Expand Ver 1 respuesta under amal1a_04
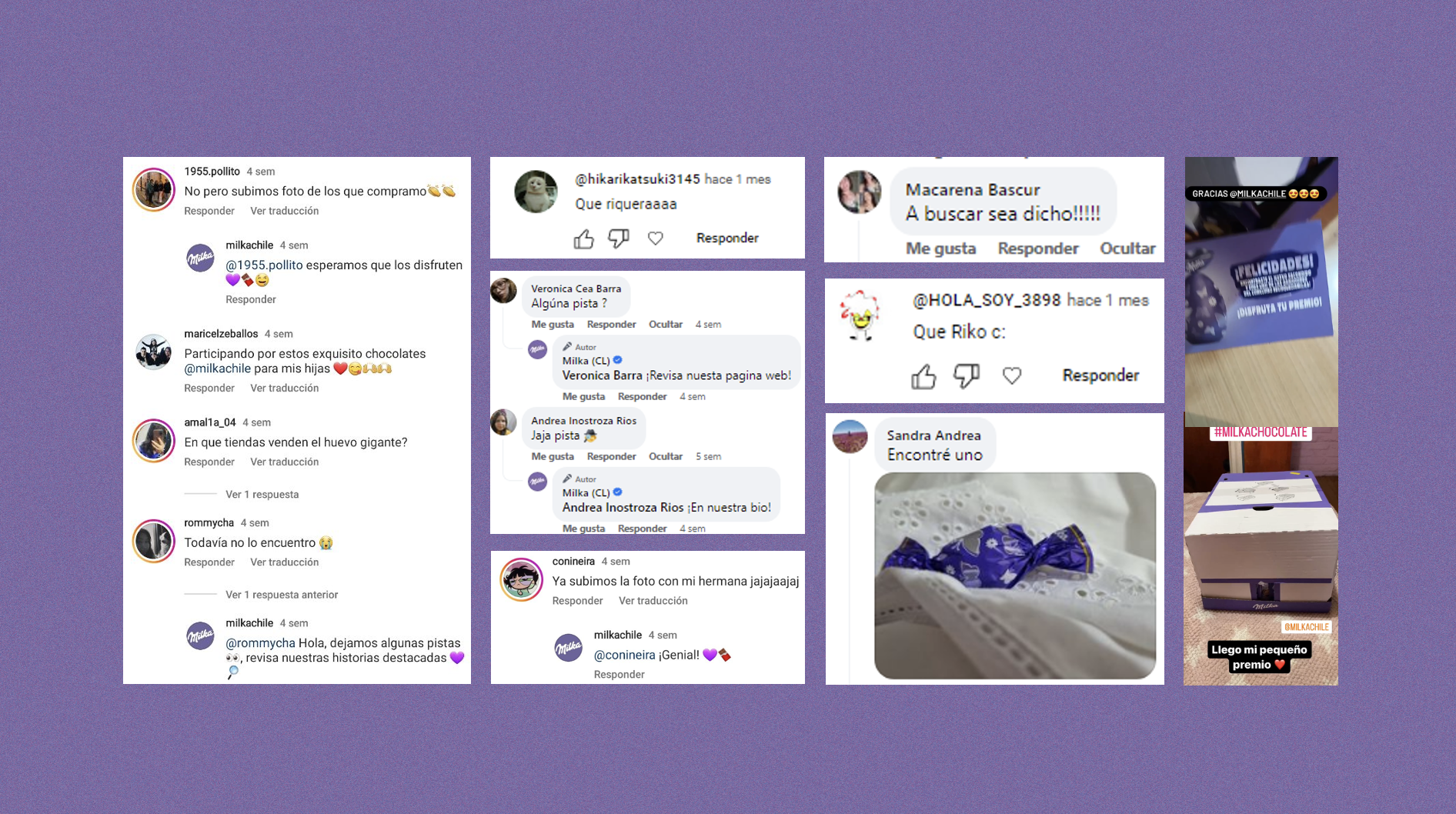 click(x=262, y=494)
